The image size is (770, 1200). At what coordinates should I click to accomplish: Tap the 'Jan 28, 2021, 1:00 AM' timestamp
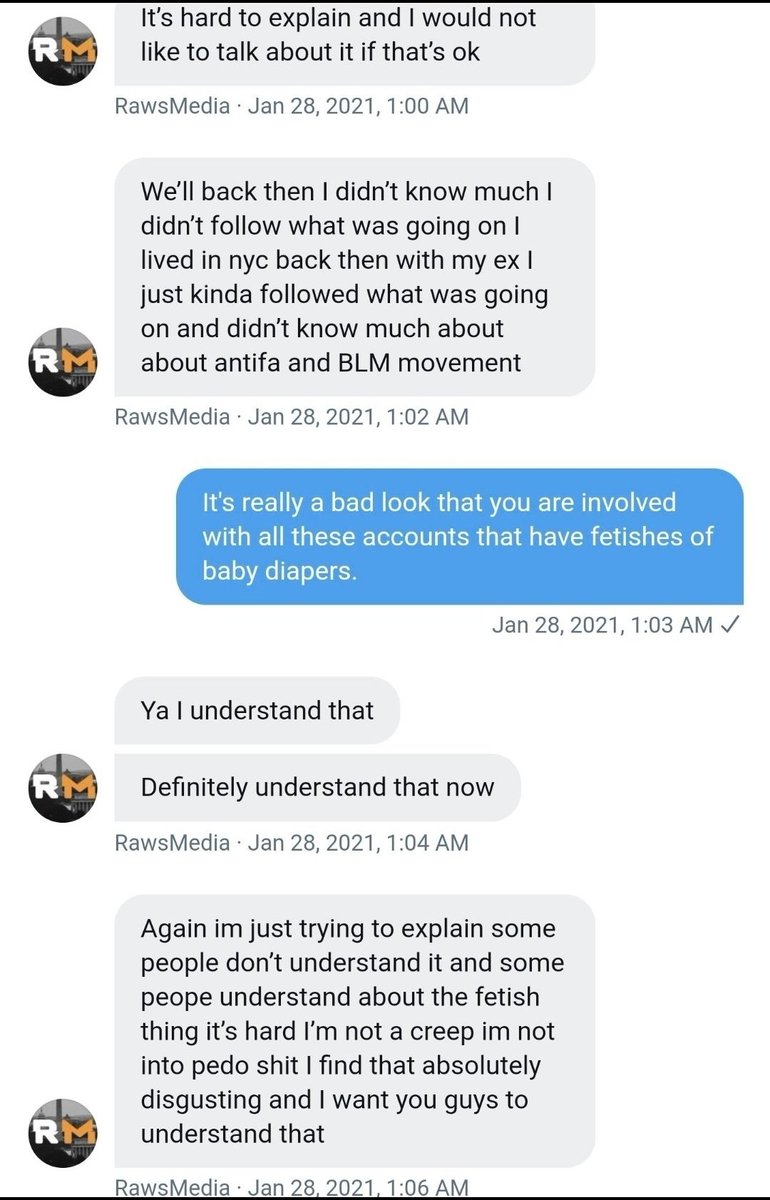pos(358,106)
